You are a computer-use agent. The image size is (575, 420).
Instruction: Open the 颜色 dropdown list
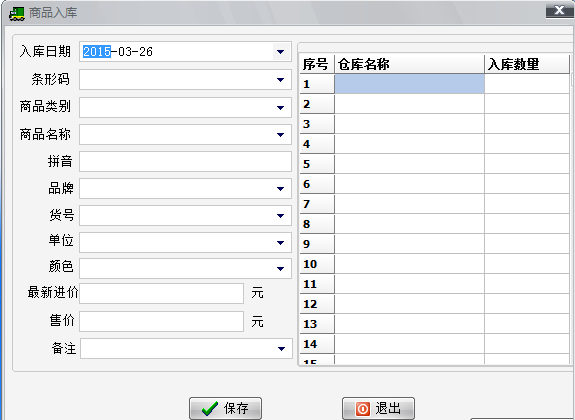click(281, 269)
